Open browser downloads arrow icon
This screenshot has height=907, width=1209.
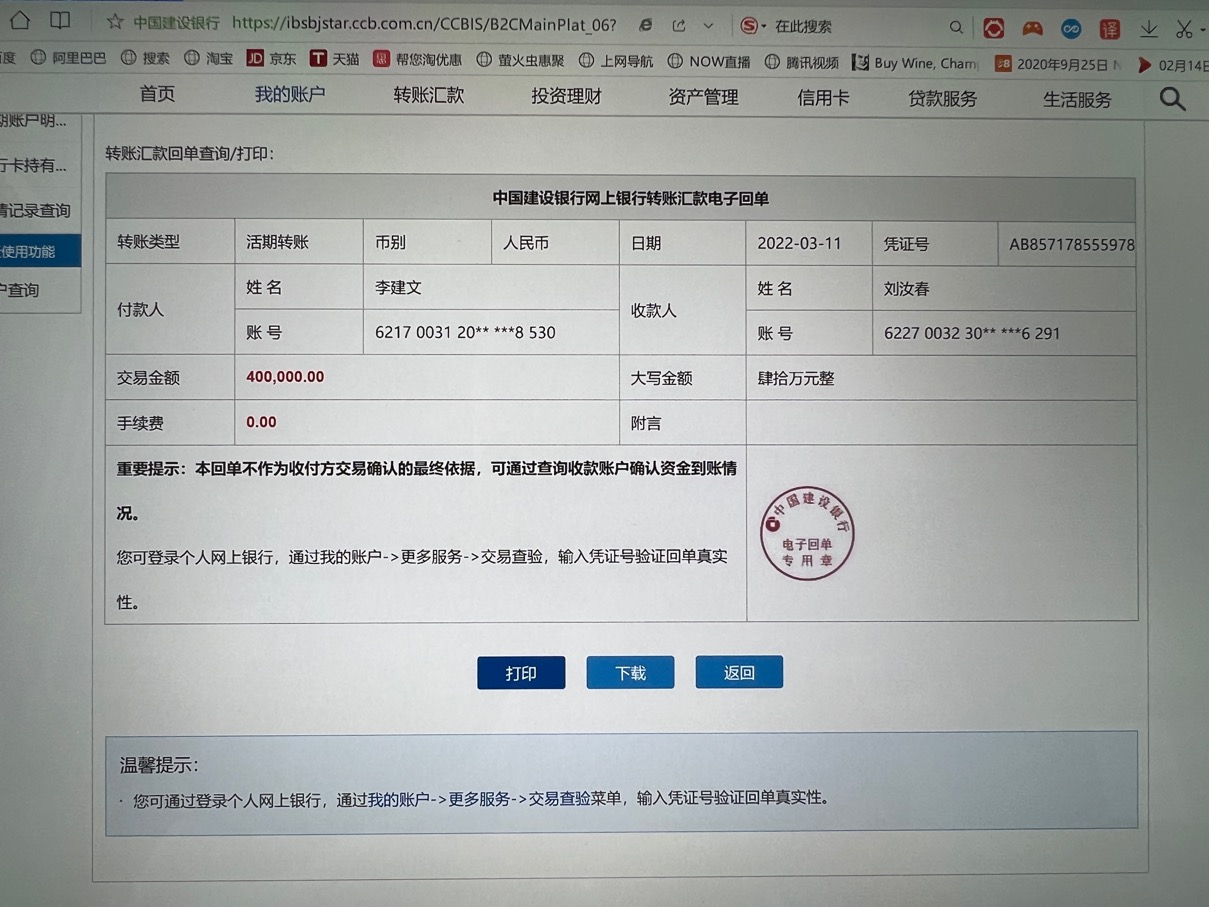[1149, 30]
